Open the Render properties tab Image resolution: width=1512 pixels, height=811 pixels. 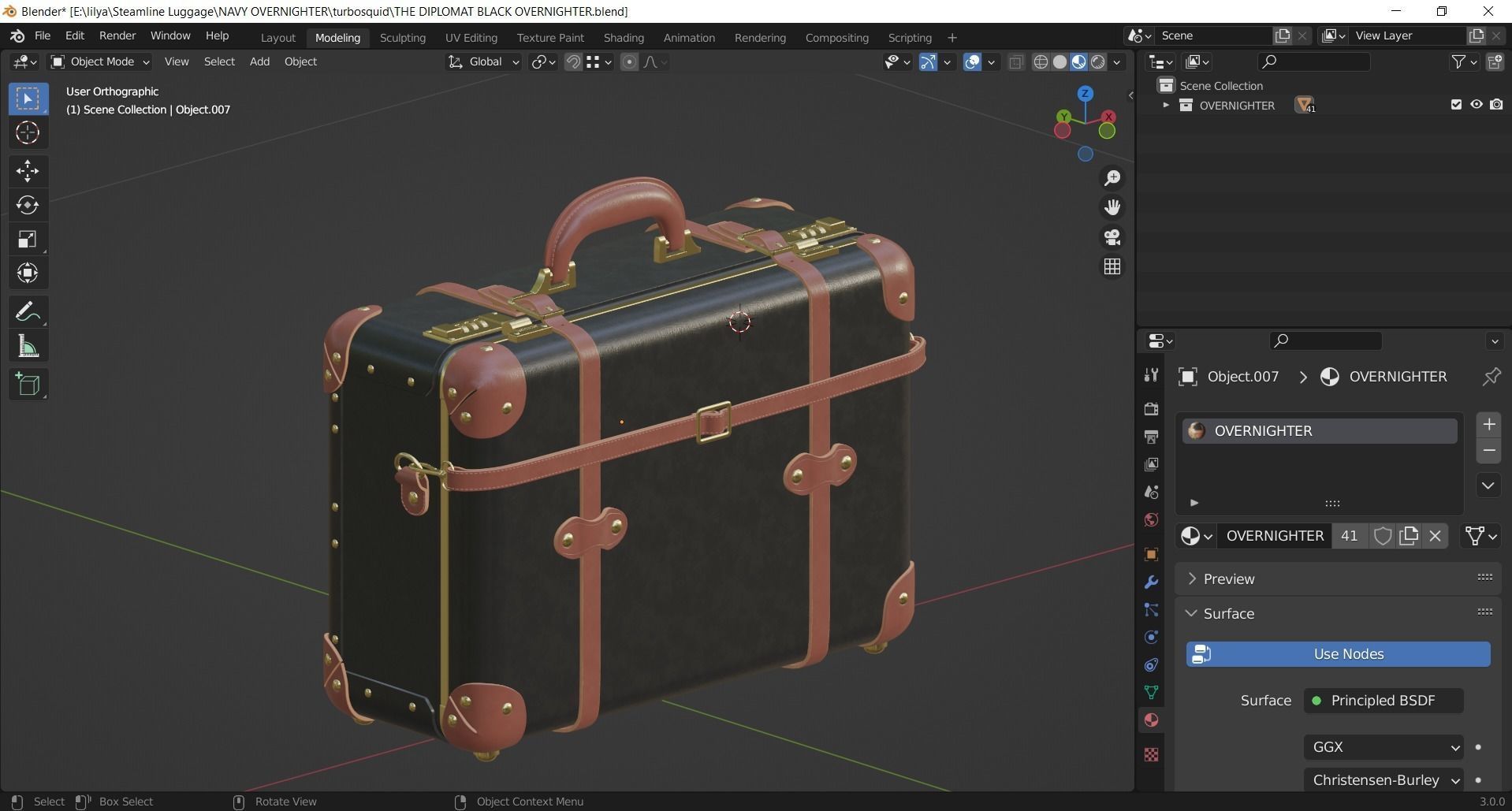click(x=1151, y=408)
